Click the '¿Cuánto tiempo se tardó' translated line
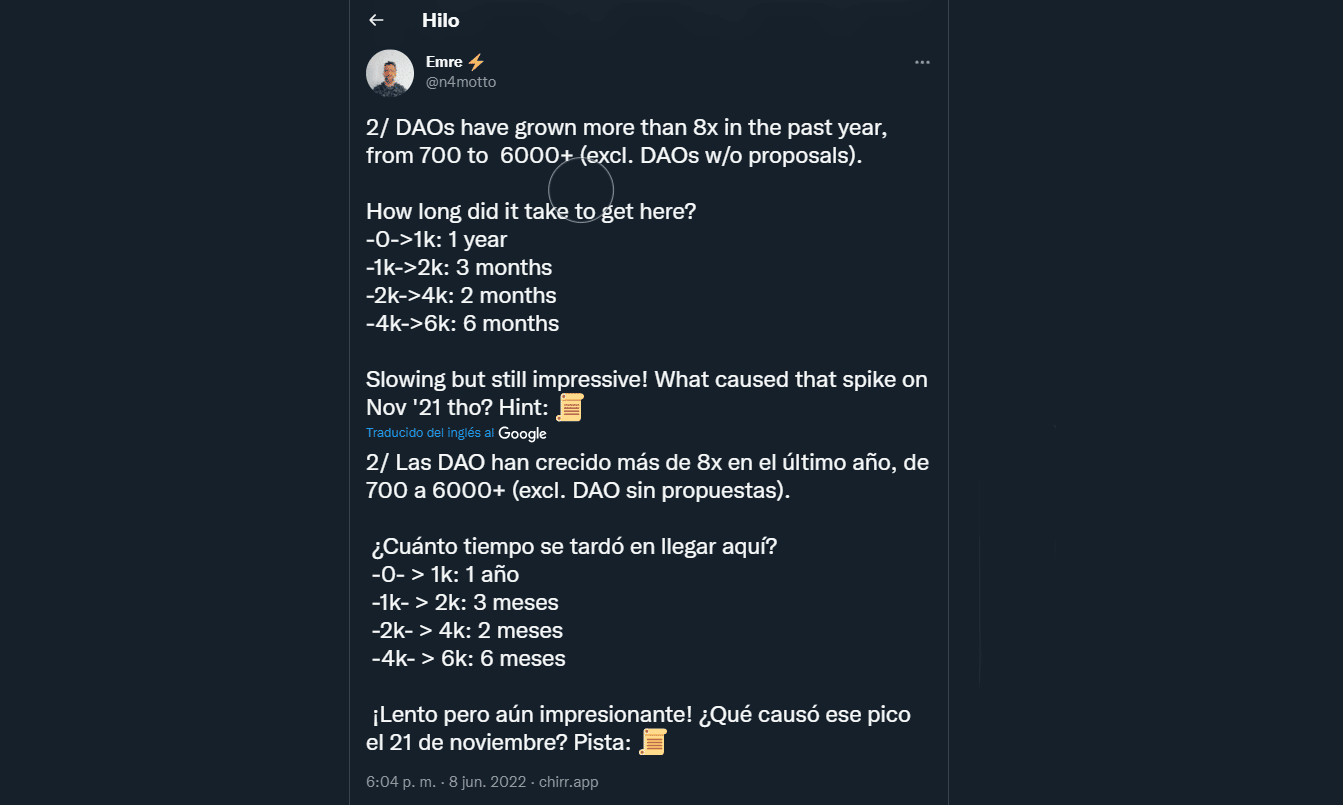 click(574, 547)
